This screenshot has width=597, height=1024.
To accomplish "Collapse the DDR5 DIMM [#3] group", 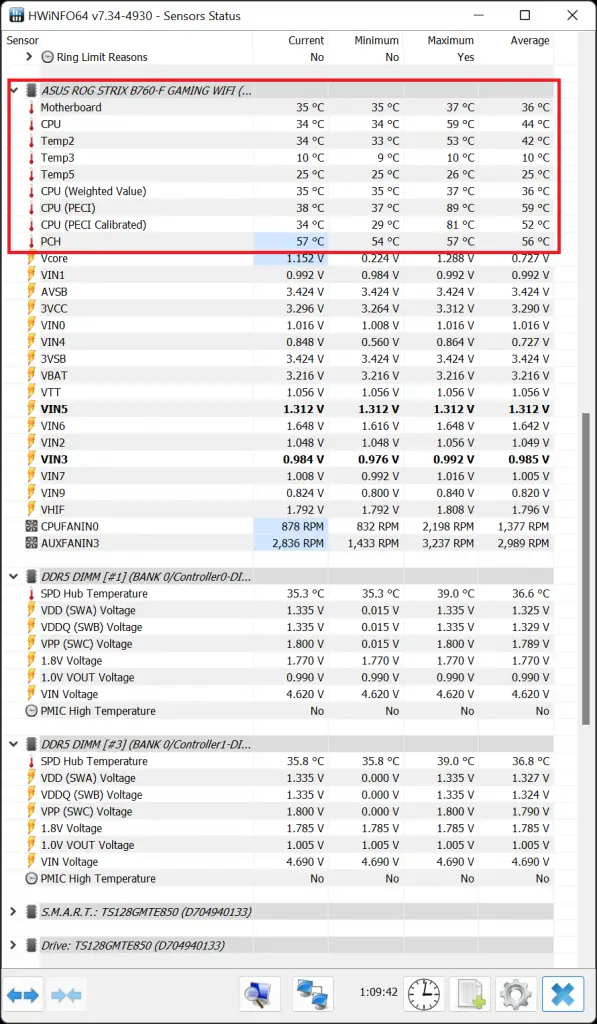I will pos(13,744).
